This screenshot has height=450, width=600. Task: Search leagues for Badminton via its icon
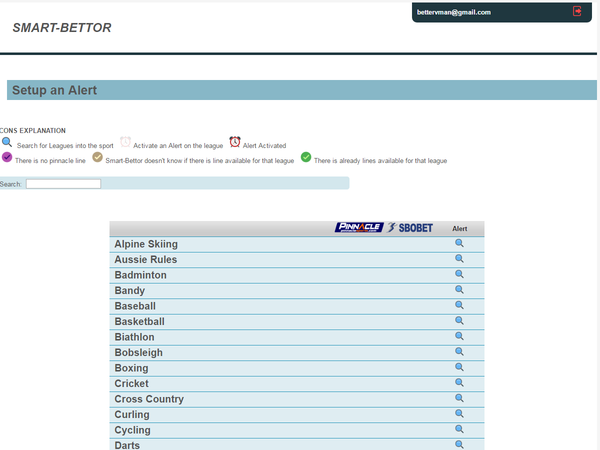coord(460,275)
